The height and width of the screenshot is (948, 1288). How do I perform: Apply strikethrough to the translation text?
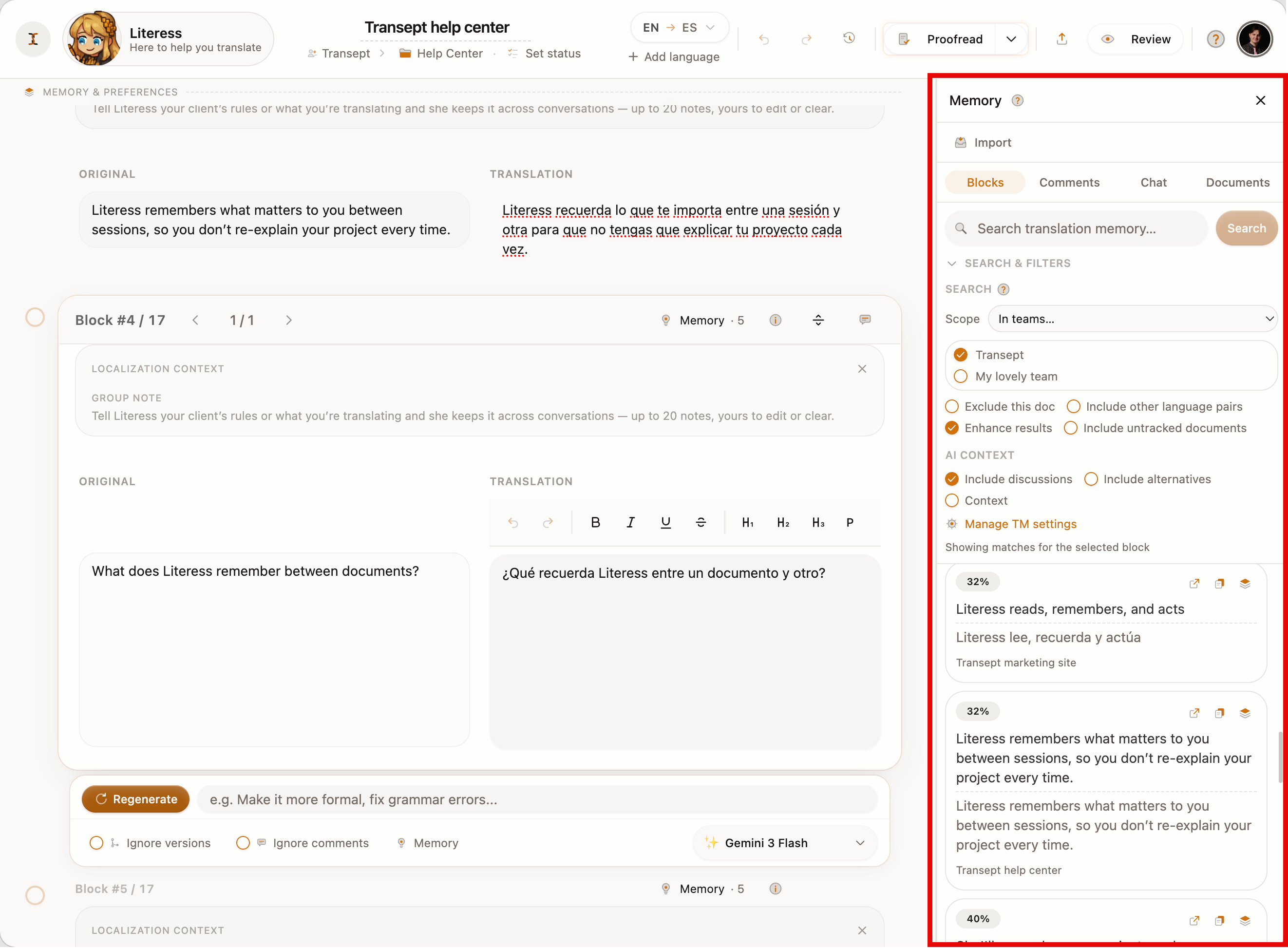tap(701, 522)
